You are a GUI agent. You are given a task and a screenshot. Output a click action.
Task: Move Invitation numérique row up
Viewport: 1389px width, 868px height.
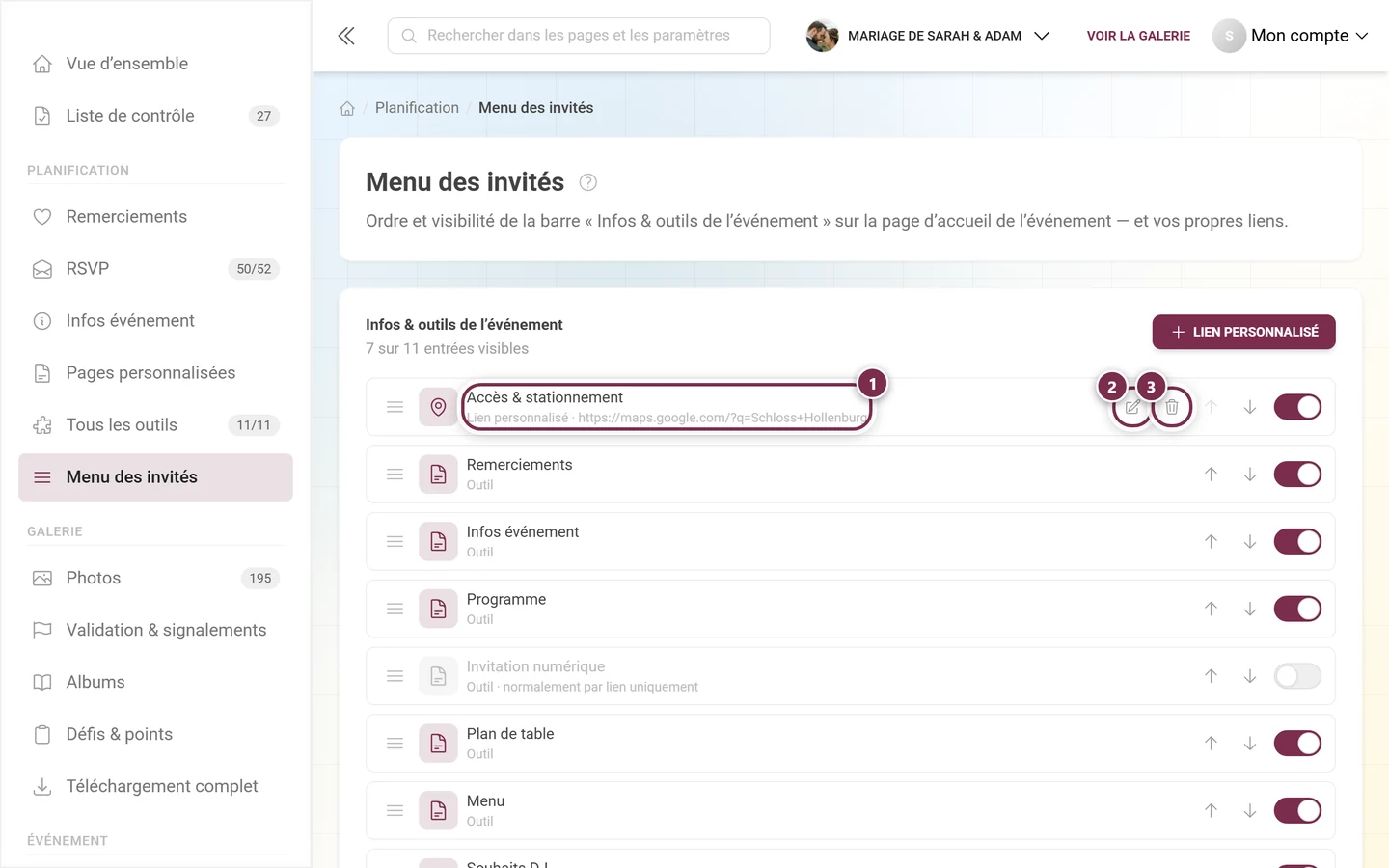(x=1211, y=676)
